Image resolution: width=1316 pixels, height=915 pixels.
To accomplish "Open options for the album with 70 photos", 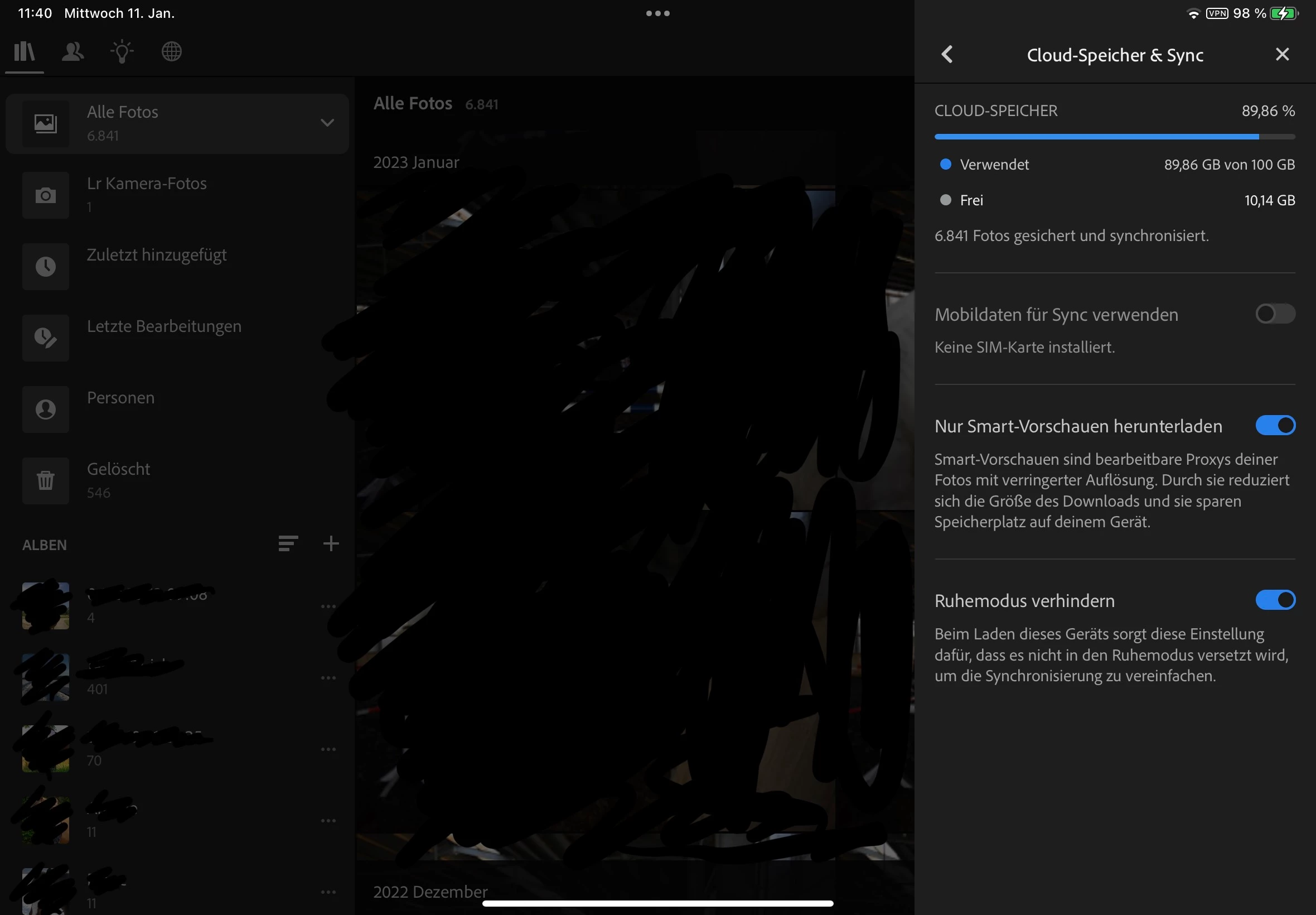I will [328, 749].
